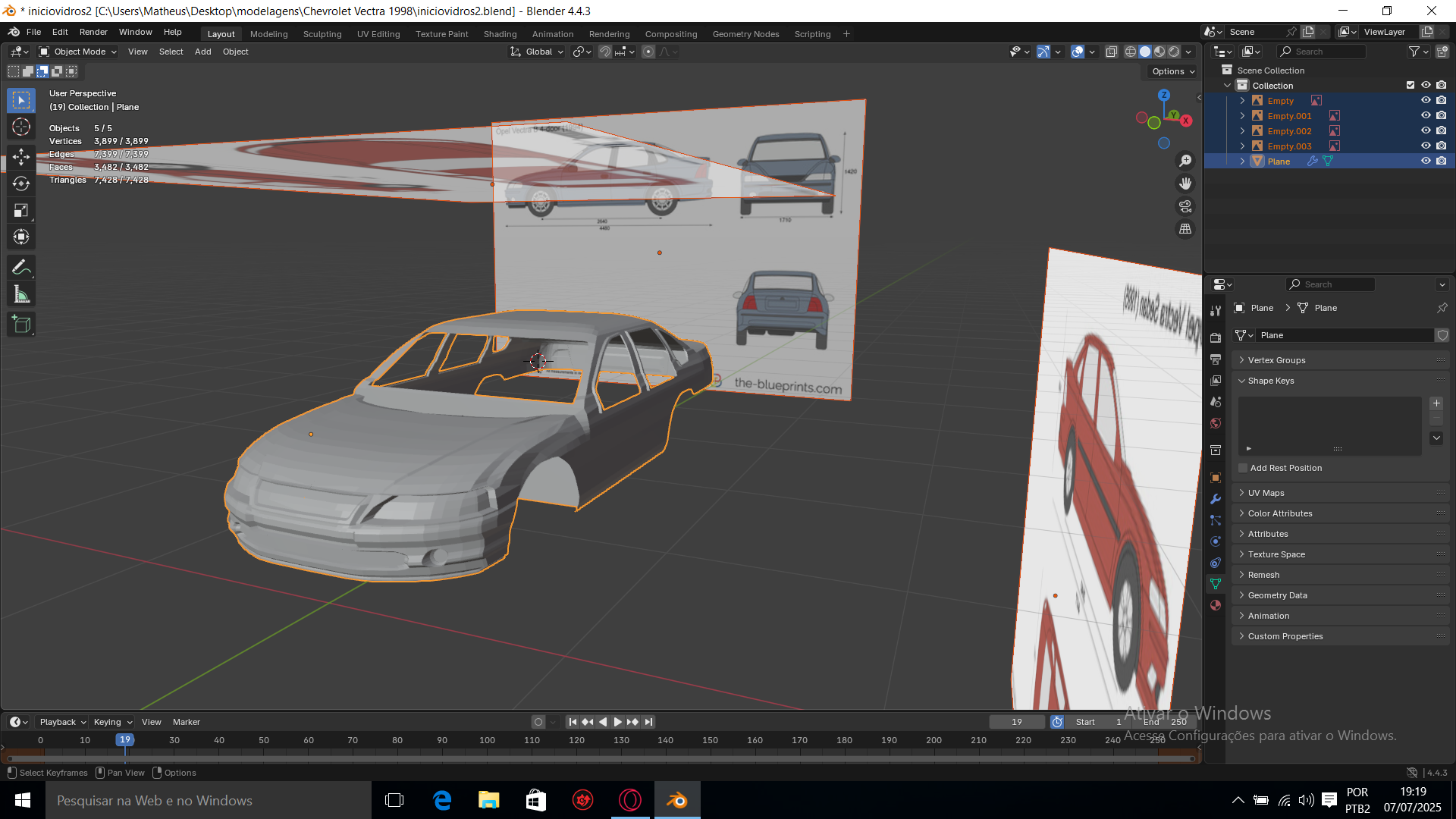Toggle camera view in viewport

click(x=1185, y=206)
